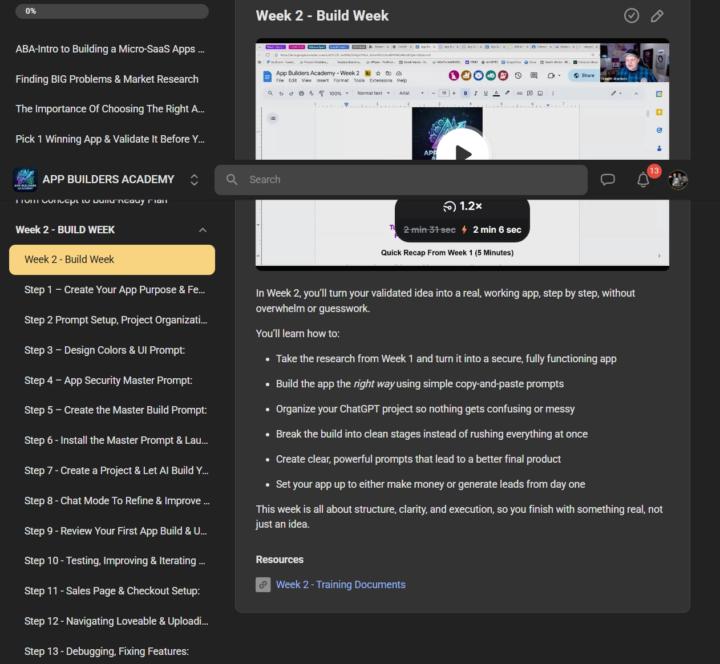Viewport: 720px width, 664px height.
Task: Select Step 3 – Design Colors & UI Prompt
Action: tap(104, 350)
